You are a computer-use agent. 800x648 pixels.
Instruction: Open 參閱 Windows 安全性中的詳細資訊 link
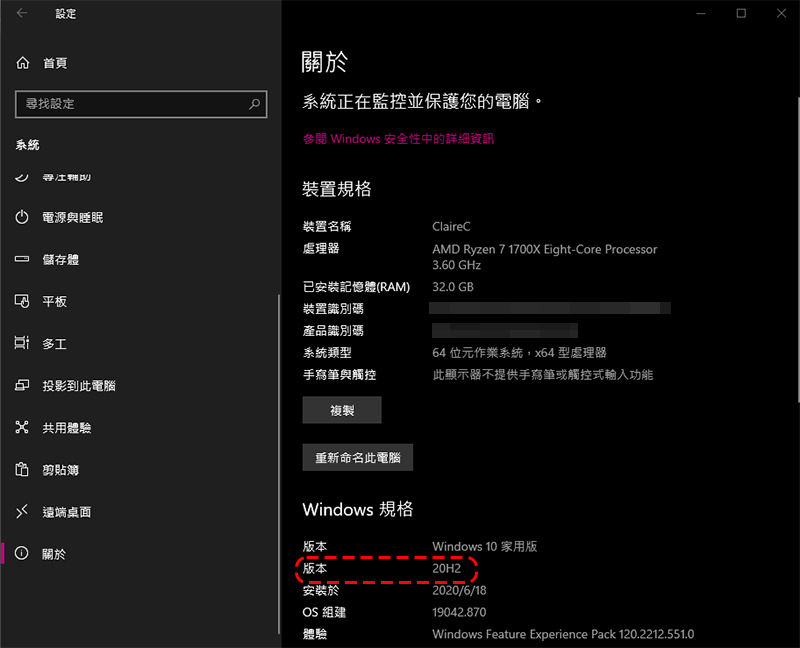point(398,139)
